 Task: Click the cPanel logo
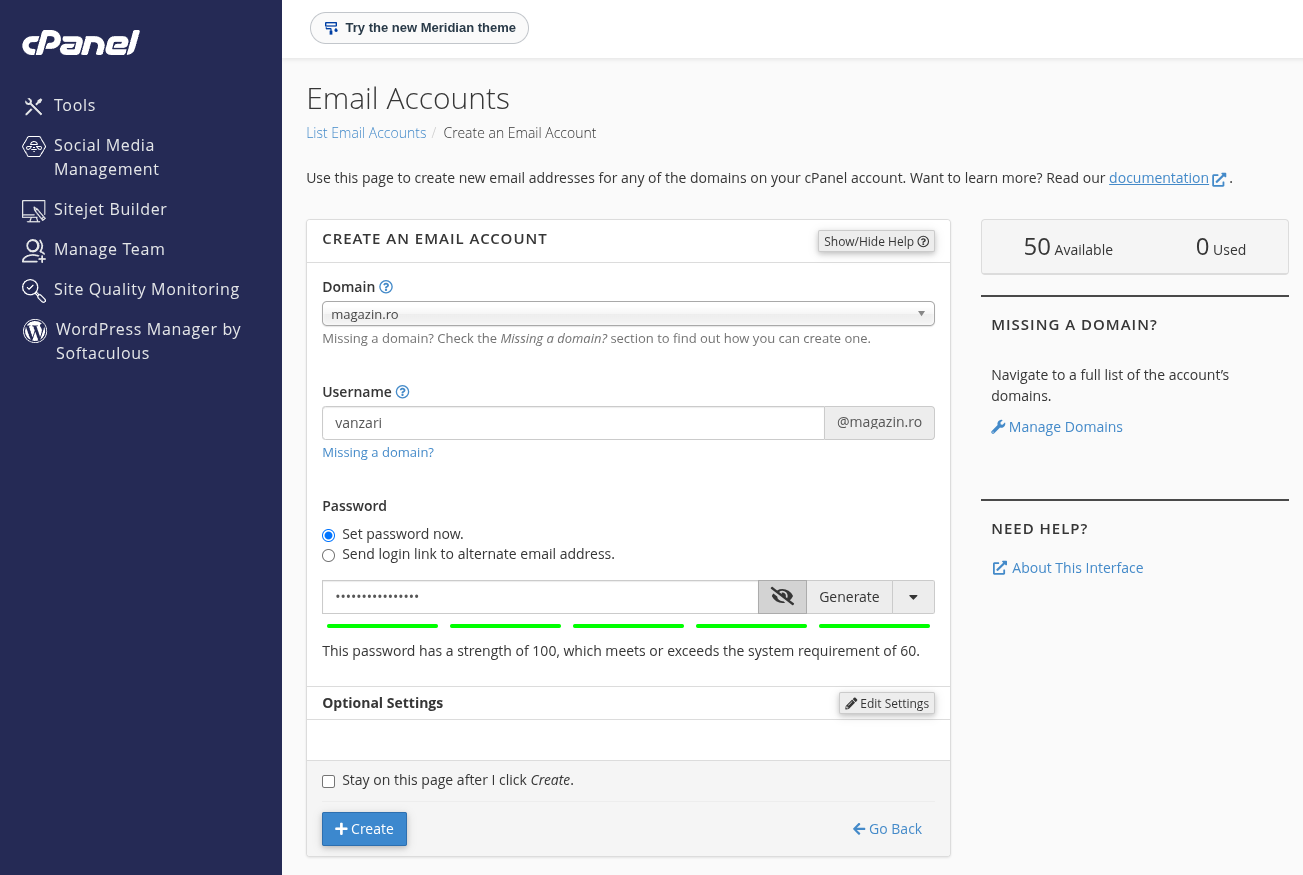coord(81,43)
